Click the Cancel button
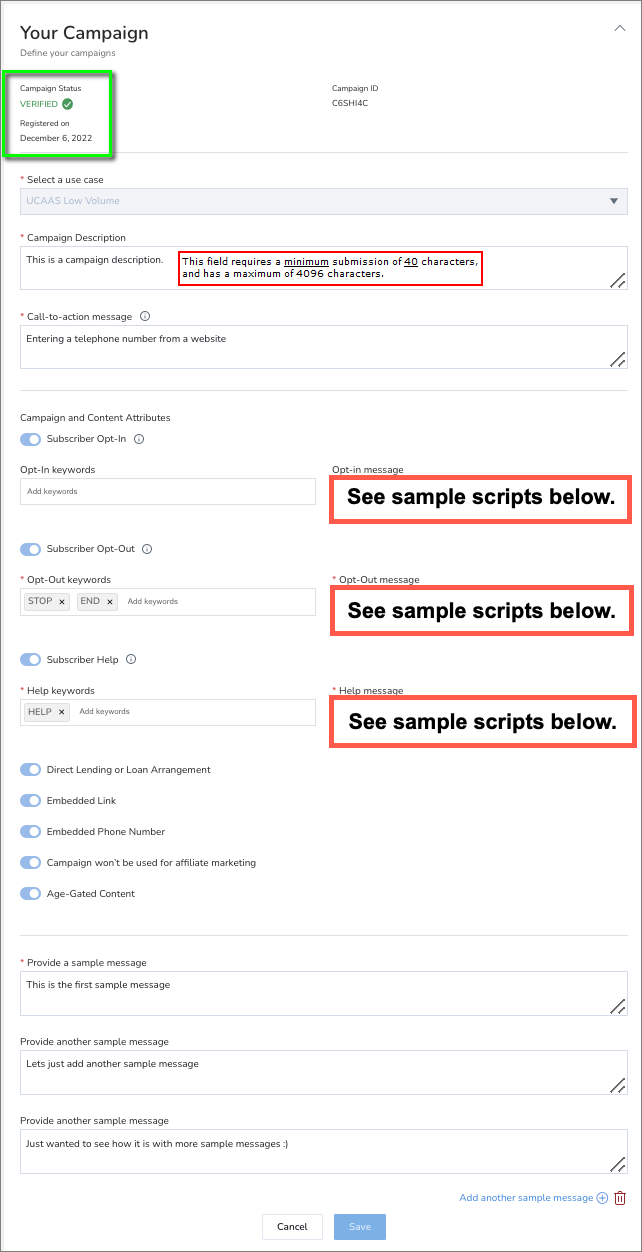 [292, 1227]
